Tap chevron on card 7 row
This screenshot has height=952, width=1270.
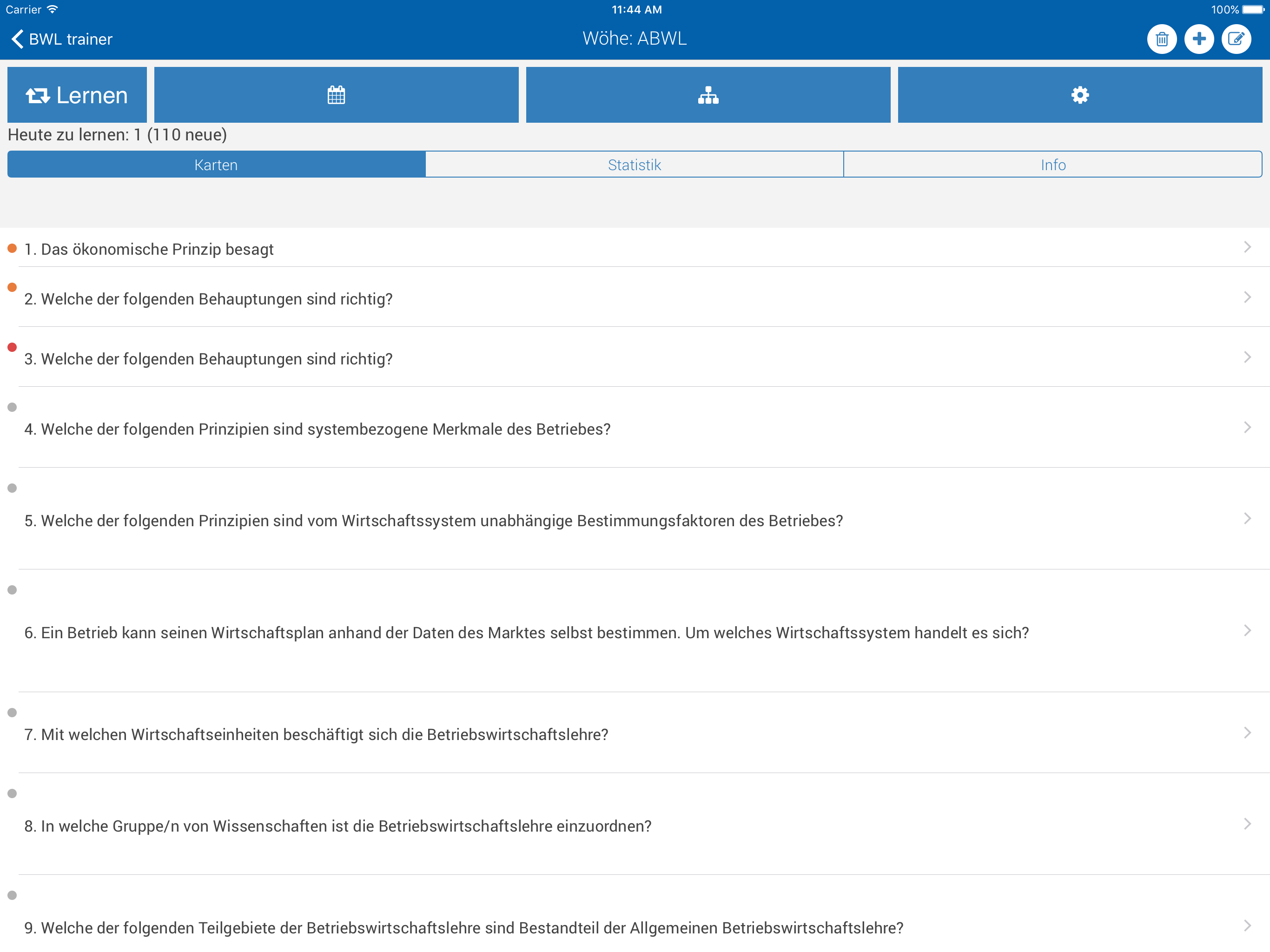pyautogui.click(x=1247, y=733)
